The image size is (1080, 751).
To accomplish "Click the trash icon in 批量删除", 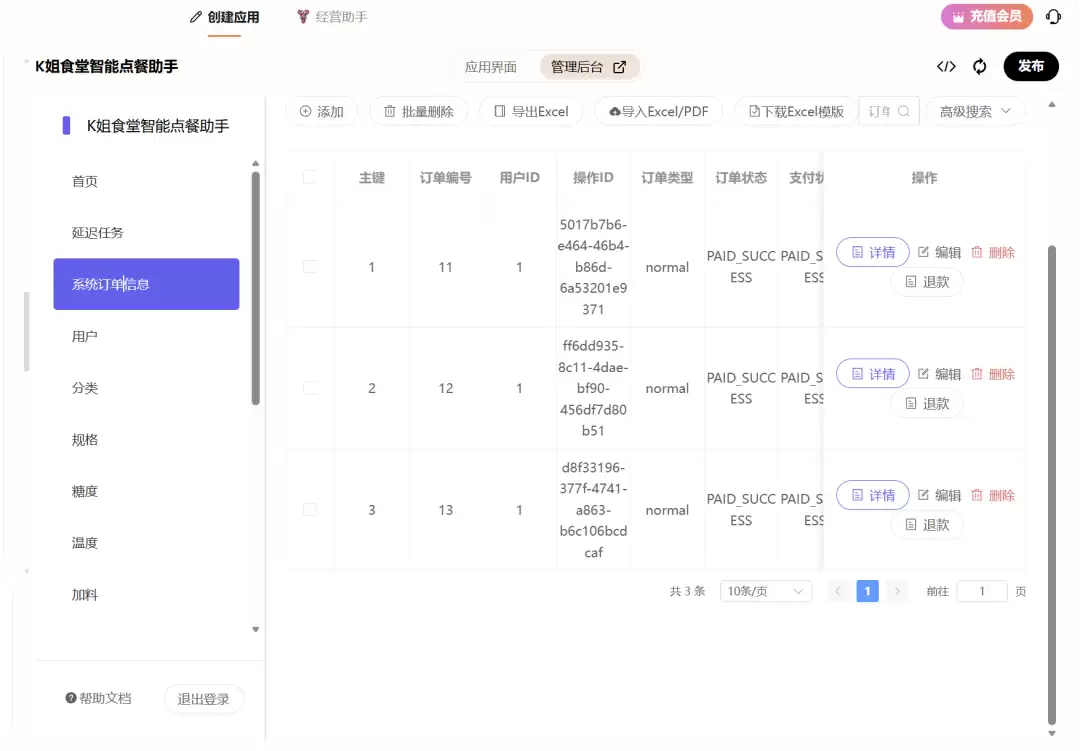I will point(390,111).
